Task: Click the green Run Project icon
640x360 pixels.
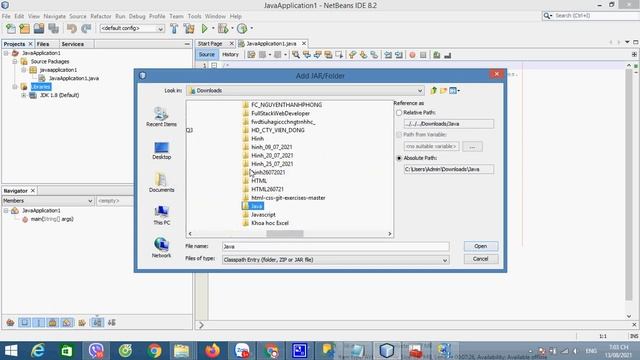Action: [204, 29]
